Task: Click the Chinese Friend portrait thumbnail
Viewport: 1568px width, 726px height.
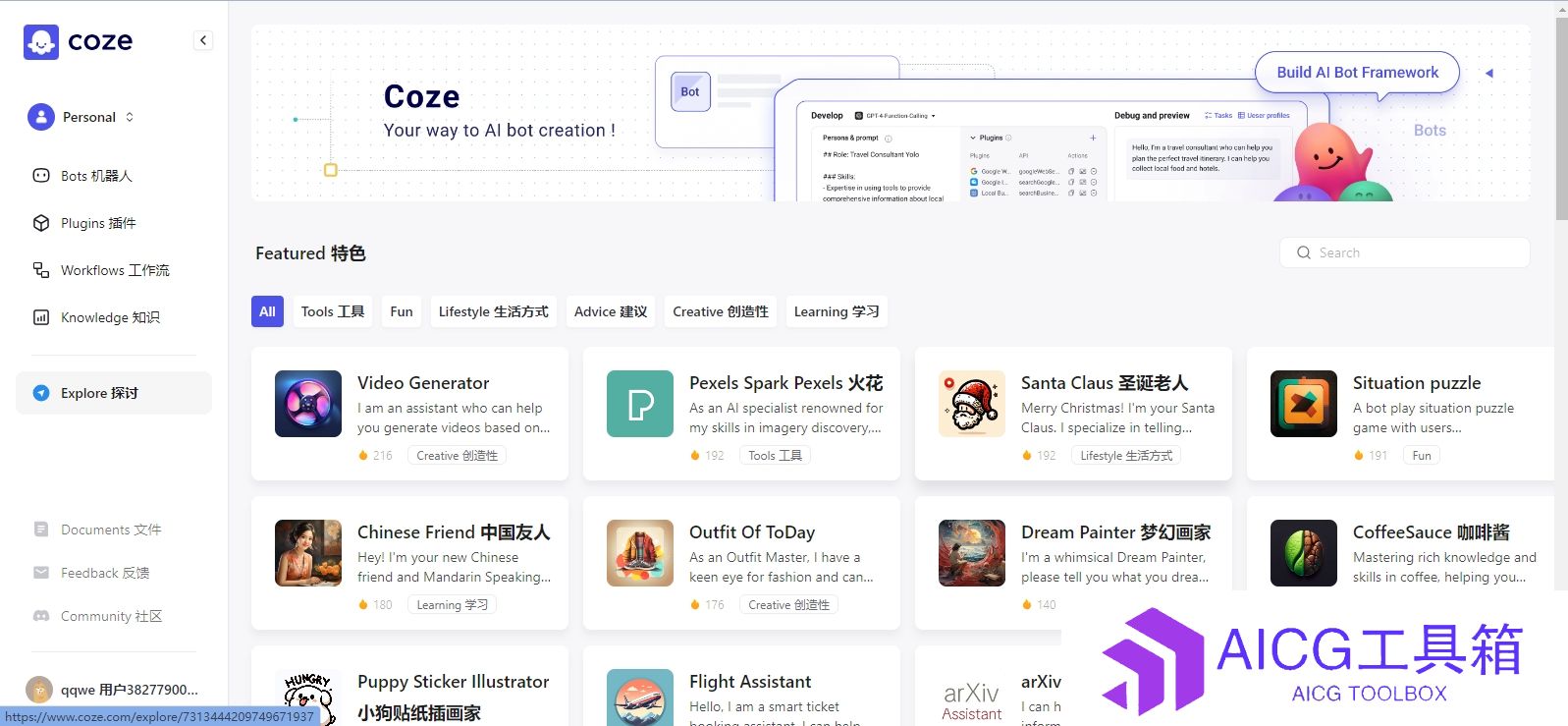Action: click(x=308, y=553)
